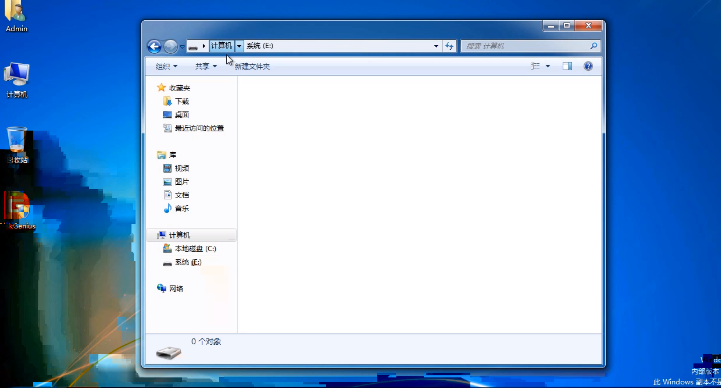Click the network icon beside 网络
The image size is (721, 388).
tap(161, 288)
